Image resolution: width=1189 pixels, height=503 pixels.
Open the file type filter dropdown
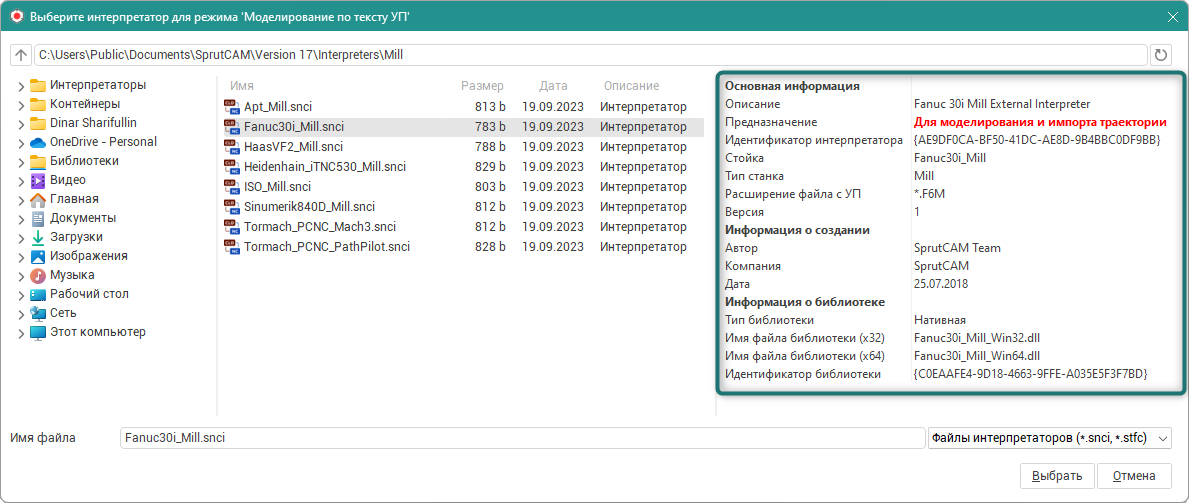coord(1049,438)
